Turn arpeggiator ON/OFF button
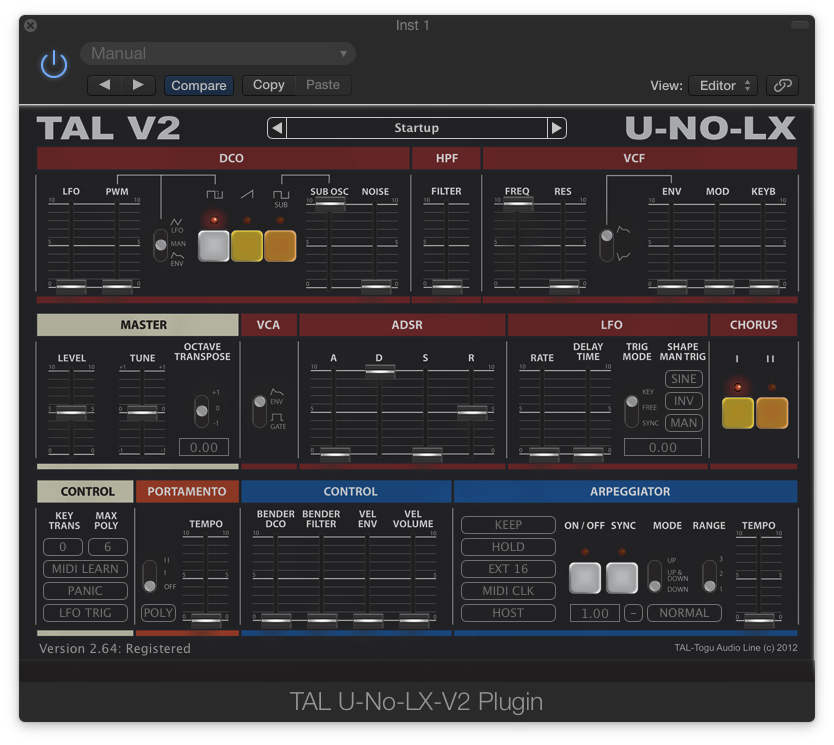Image resolution: width=834 pixels, height=745 pixels. point(585,578)
